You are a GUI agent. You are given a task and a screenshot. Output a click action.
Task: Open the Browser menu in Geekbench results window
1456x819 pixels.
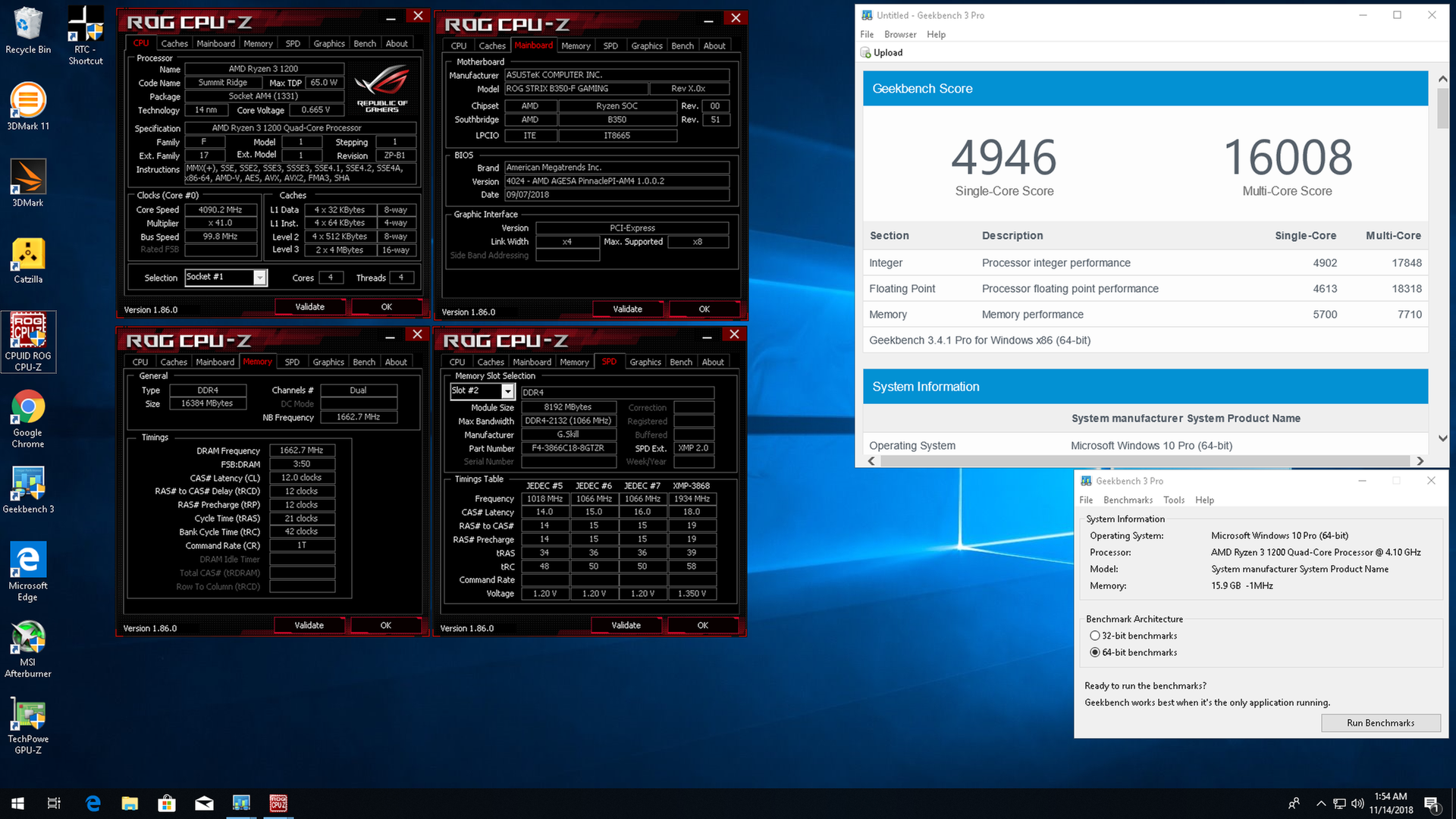coord(900,34)
